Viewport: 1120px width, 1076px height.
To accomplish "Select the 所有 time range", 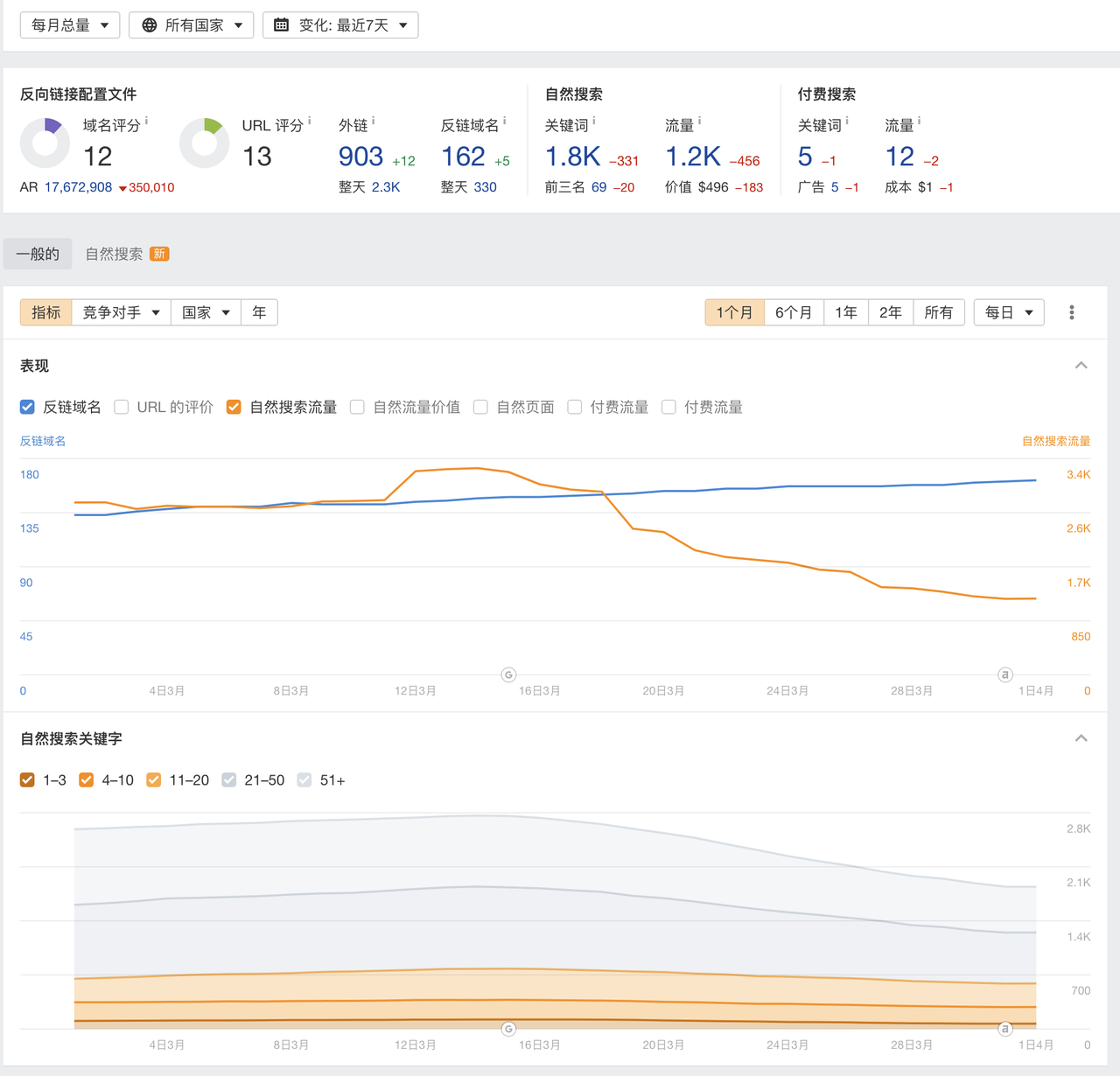I will point(939,312).
